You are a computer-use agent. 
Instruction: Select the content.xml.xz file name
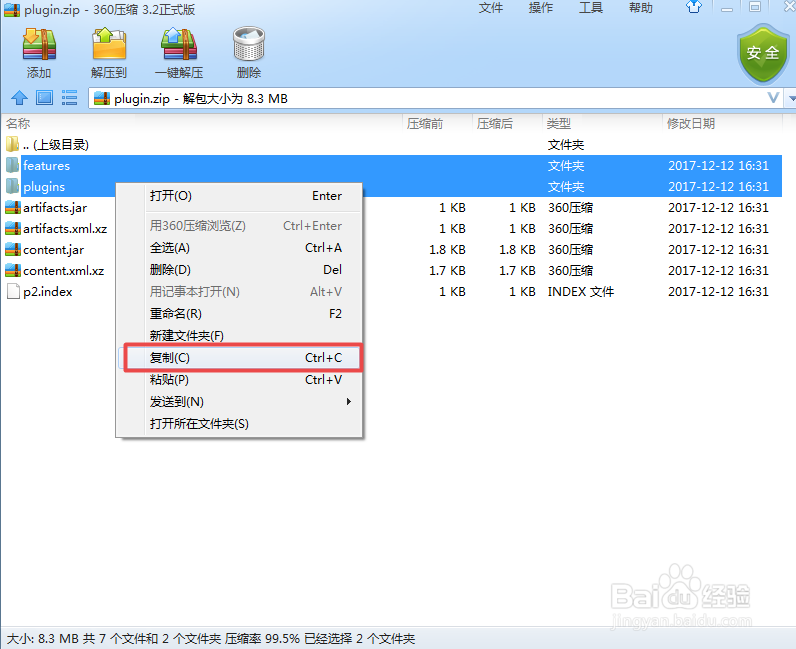pyautogui.click(x=63, y=271)
